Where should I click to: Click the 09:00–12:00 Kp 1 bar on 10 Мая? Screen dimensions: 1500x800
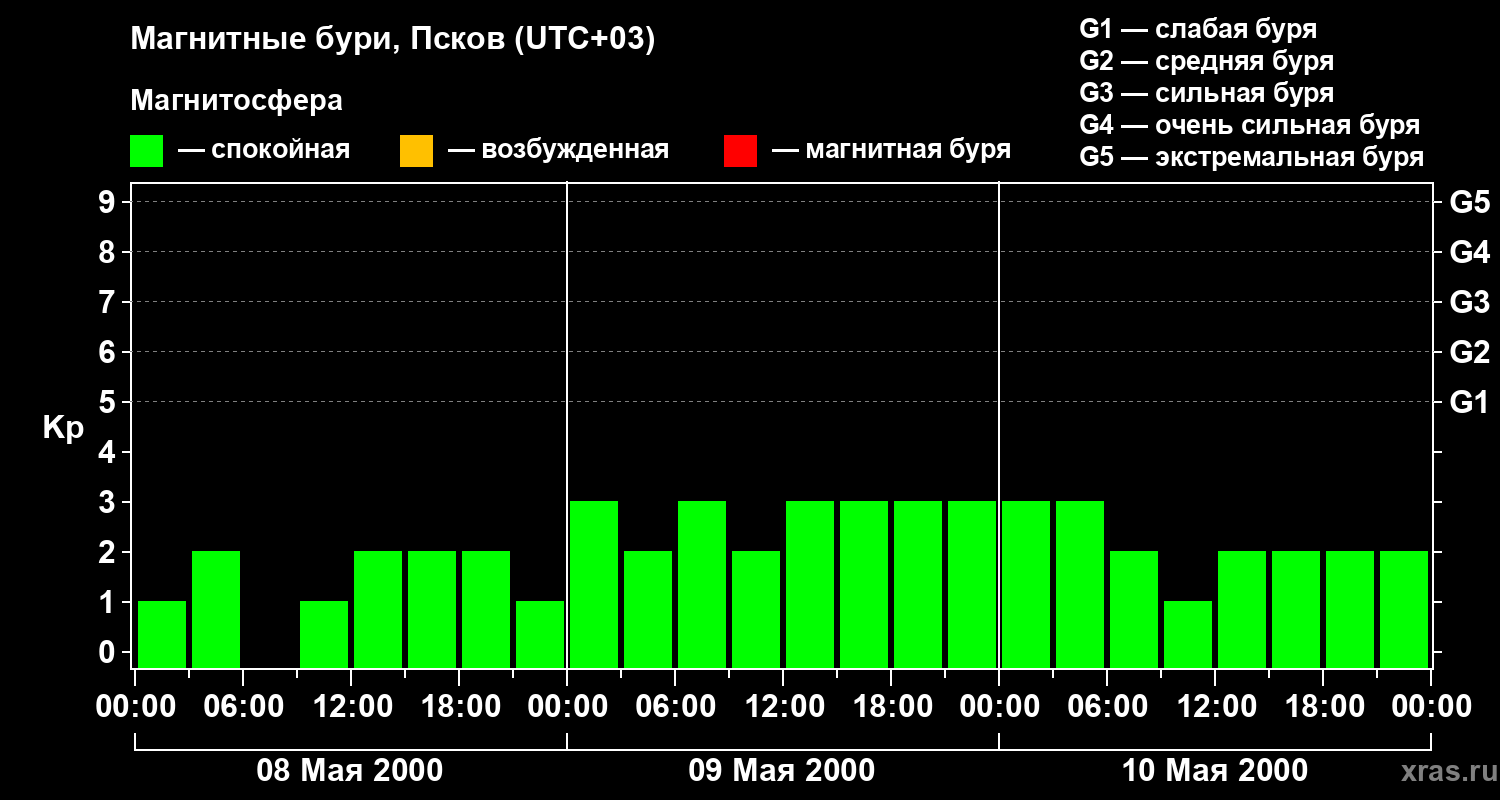point(1188,634)
